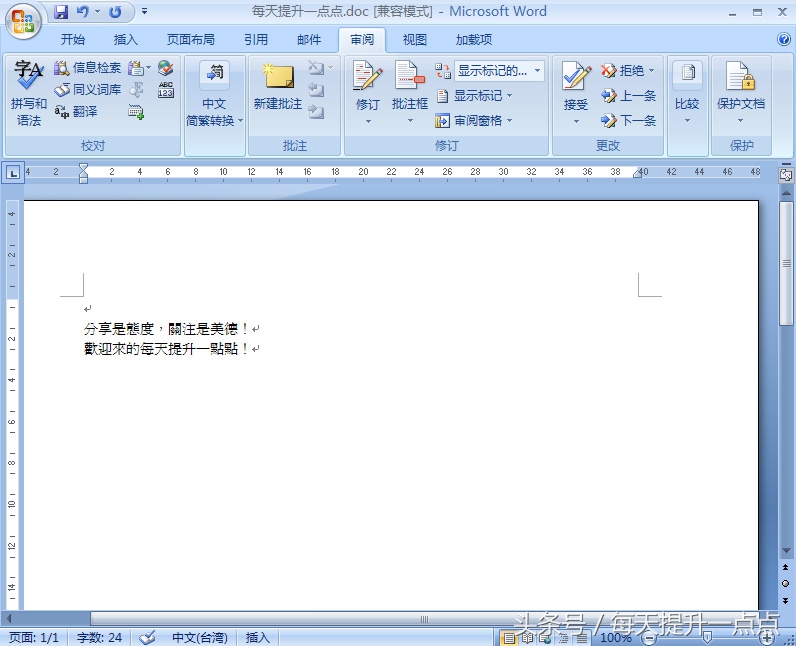Click the zoom out minus button
This screenshot has width=796, height=646.
pos(648,638)
